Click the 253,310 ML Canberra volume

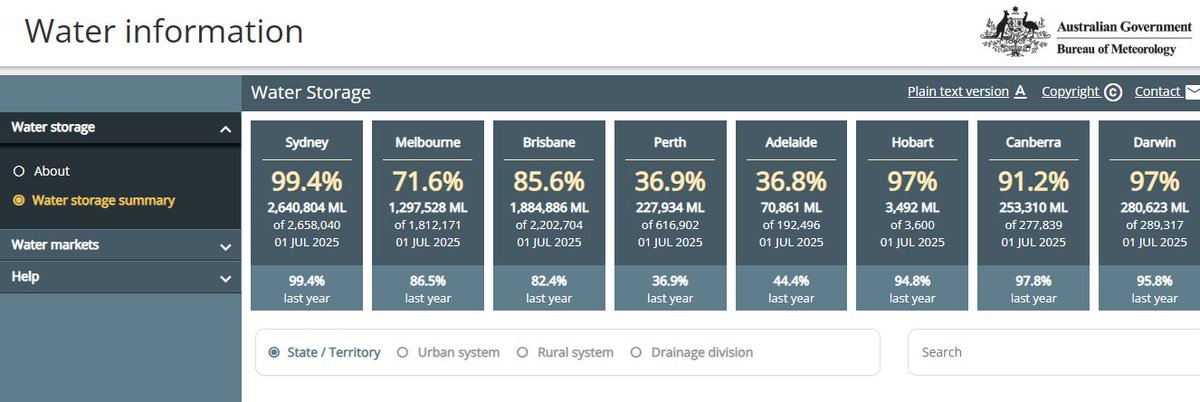pos(1033,209)
